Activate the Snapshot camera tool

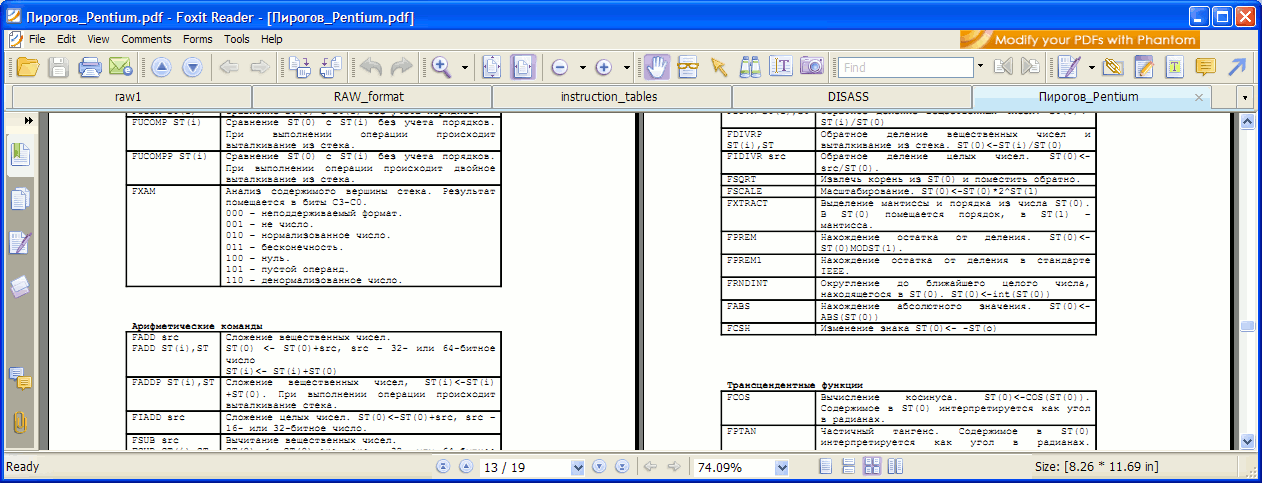[x=811, y=67]
